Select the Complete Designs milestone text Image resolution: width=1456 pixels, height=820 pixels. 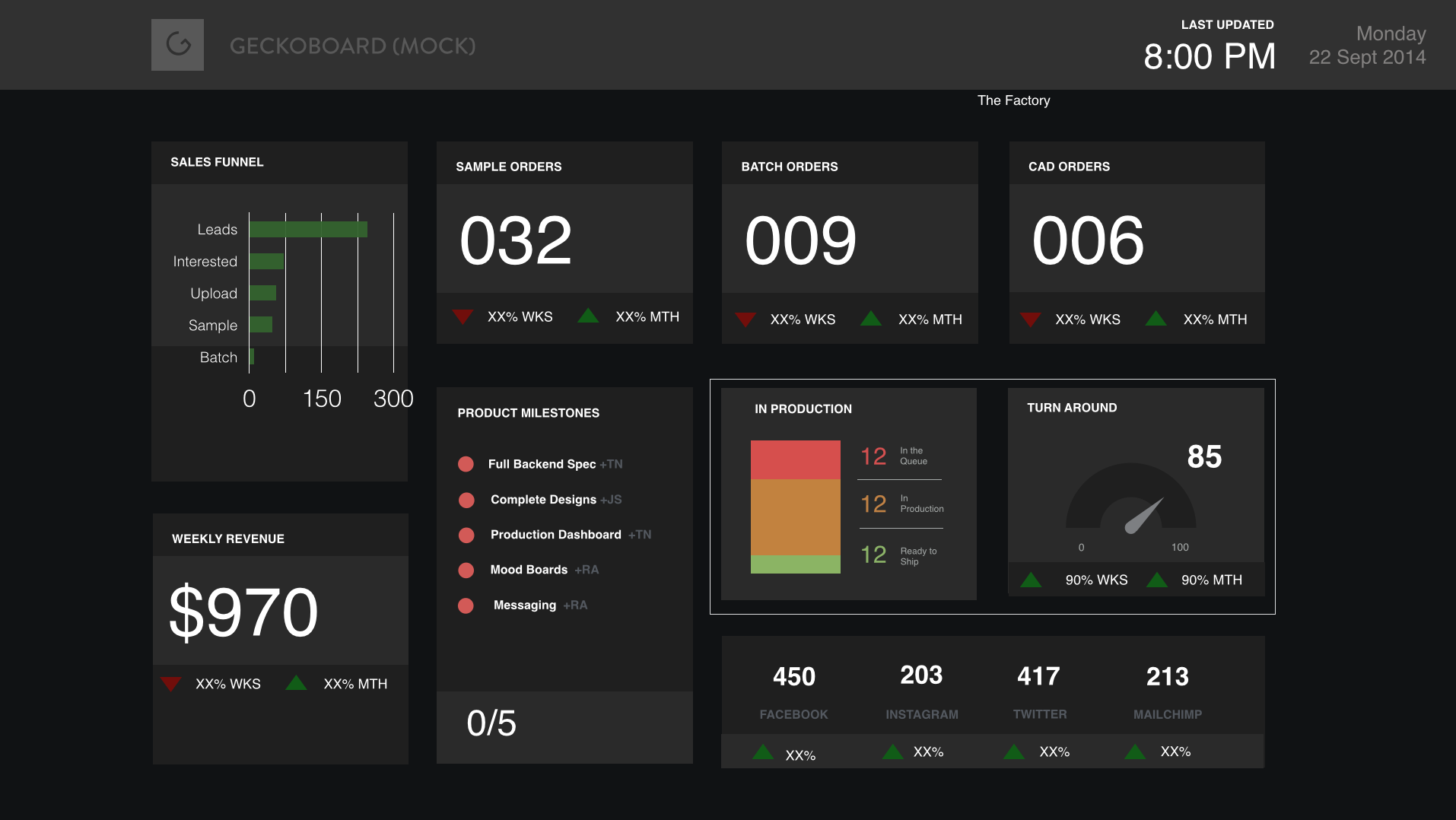pos(543,500)
